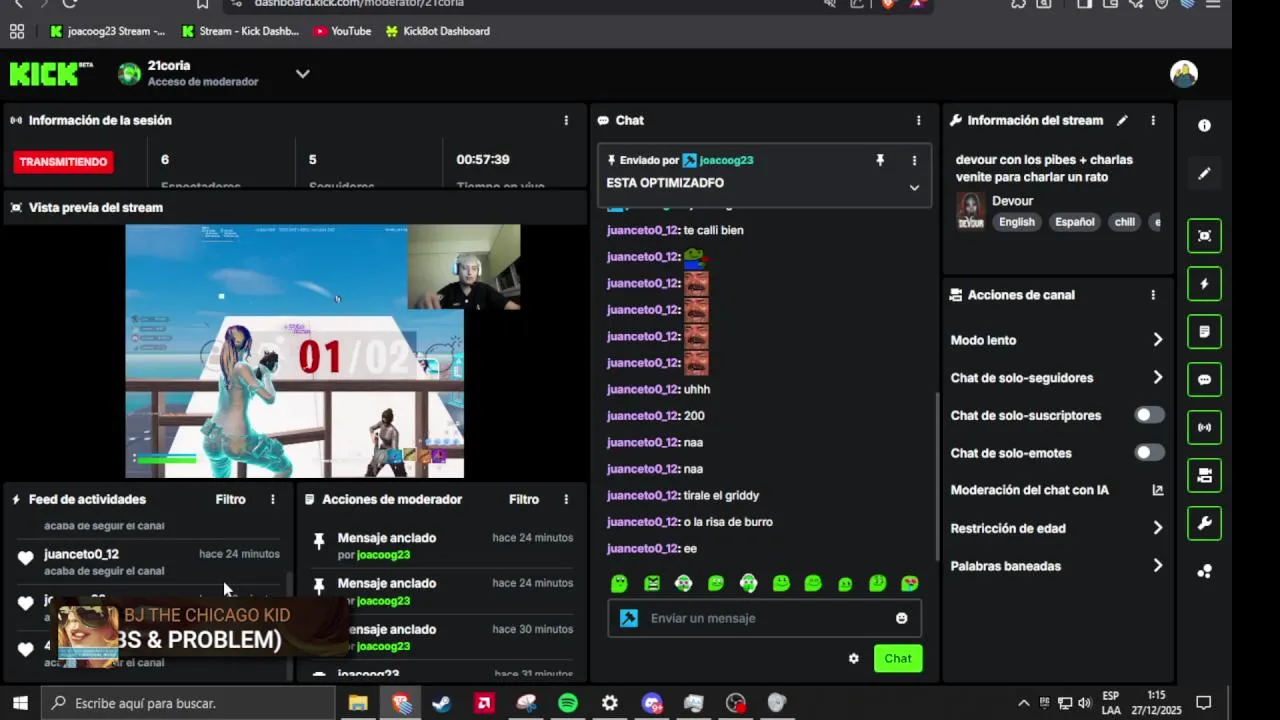Image resolution: width=1280 pixels, height=720 pixels.
Task: Select the English tag
Action: [1016, 222]
